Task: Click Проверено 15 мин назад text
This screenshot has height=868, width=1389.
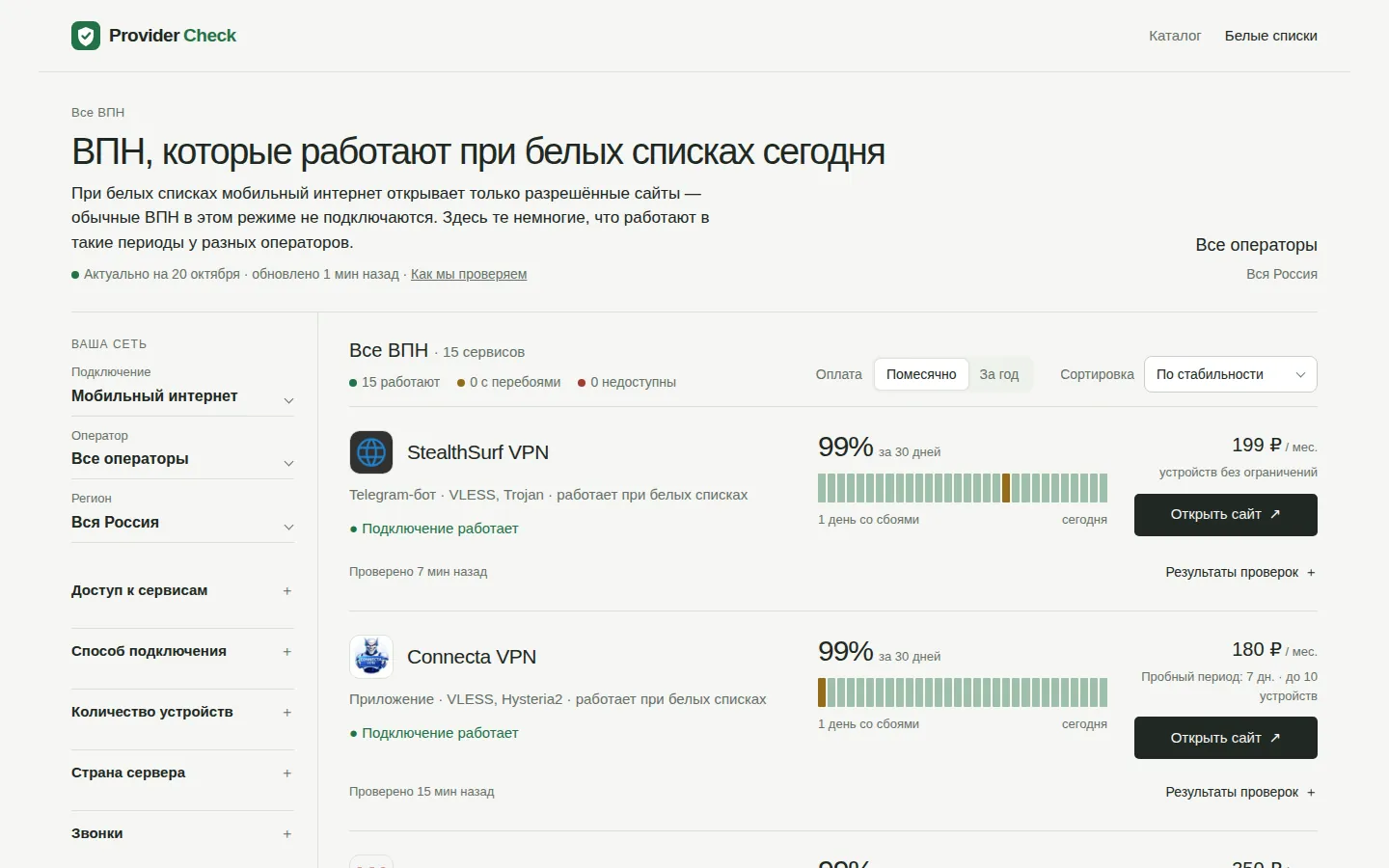Action: pos(422,792)
